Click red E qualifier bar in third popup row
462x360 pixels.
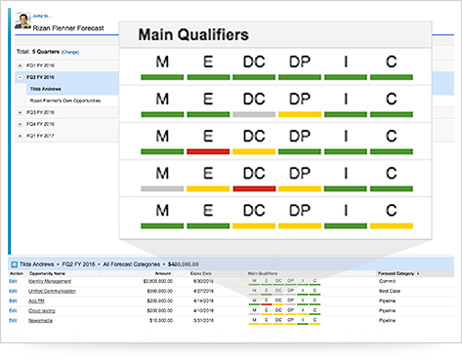[208, 152]
